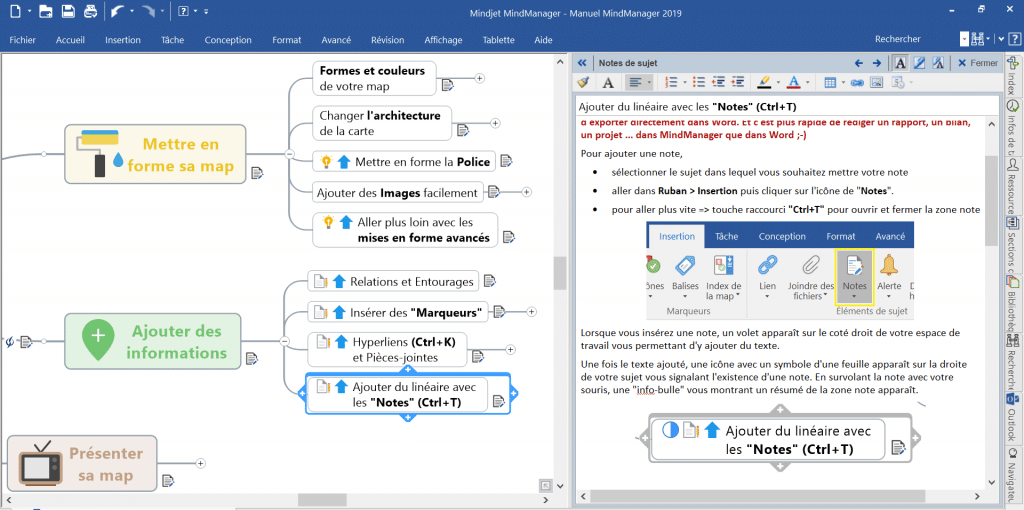Go to previous note with the left arrow
1024x510 pixels.
[x=859, y=63]
